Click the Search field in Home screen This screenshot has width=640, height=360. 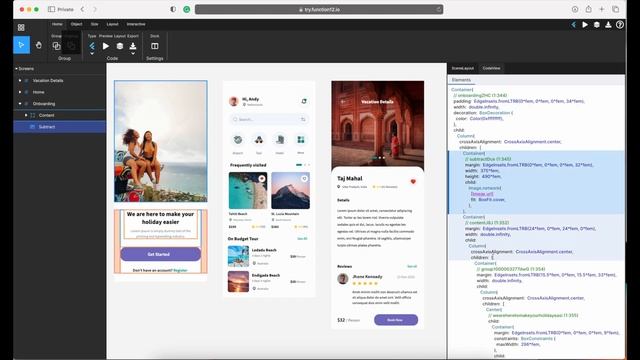point(269,119)
